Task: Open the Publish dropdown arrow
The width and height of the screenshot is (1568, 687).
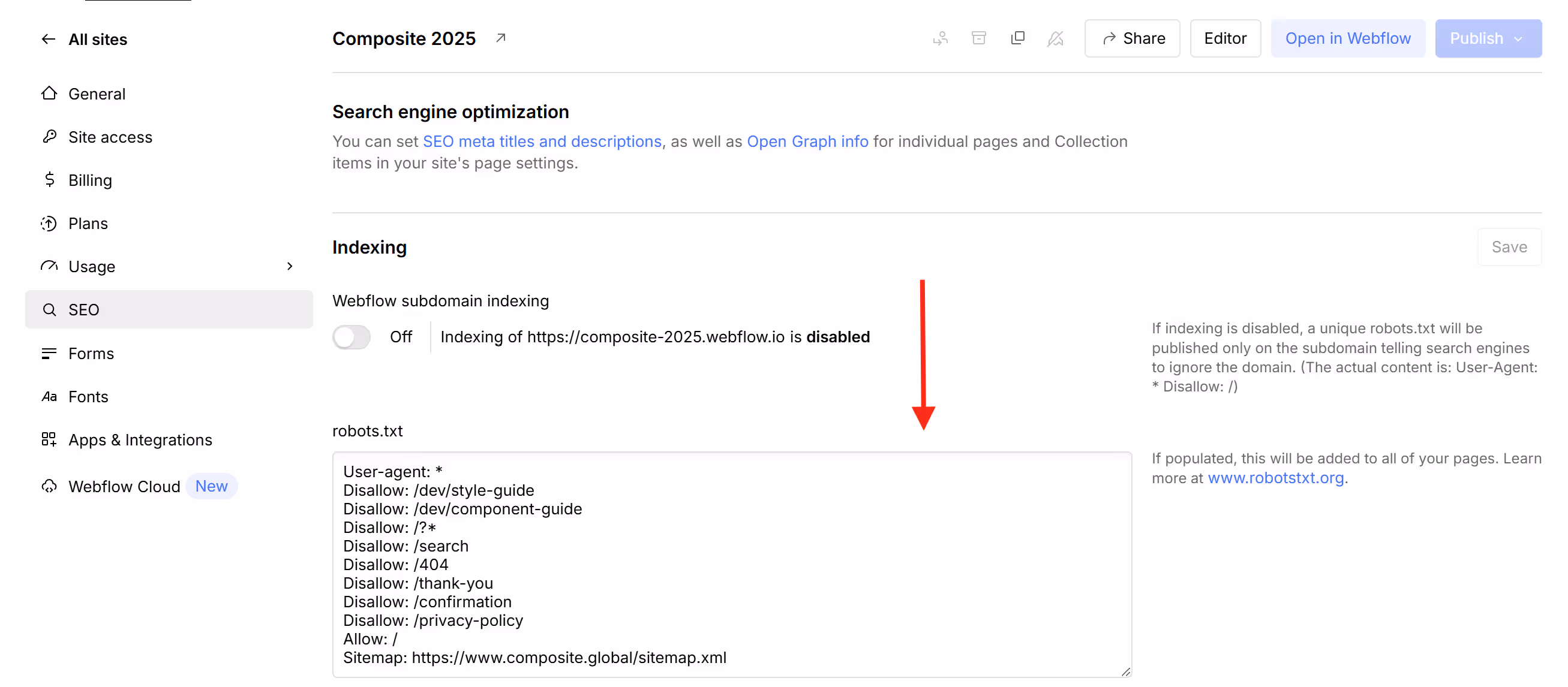Action: click(x=1518, y=39)
